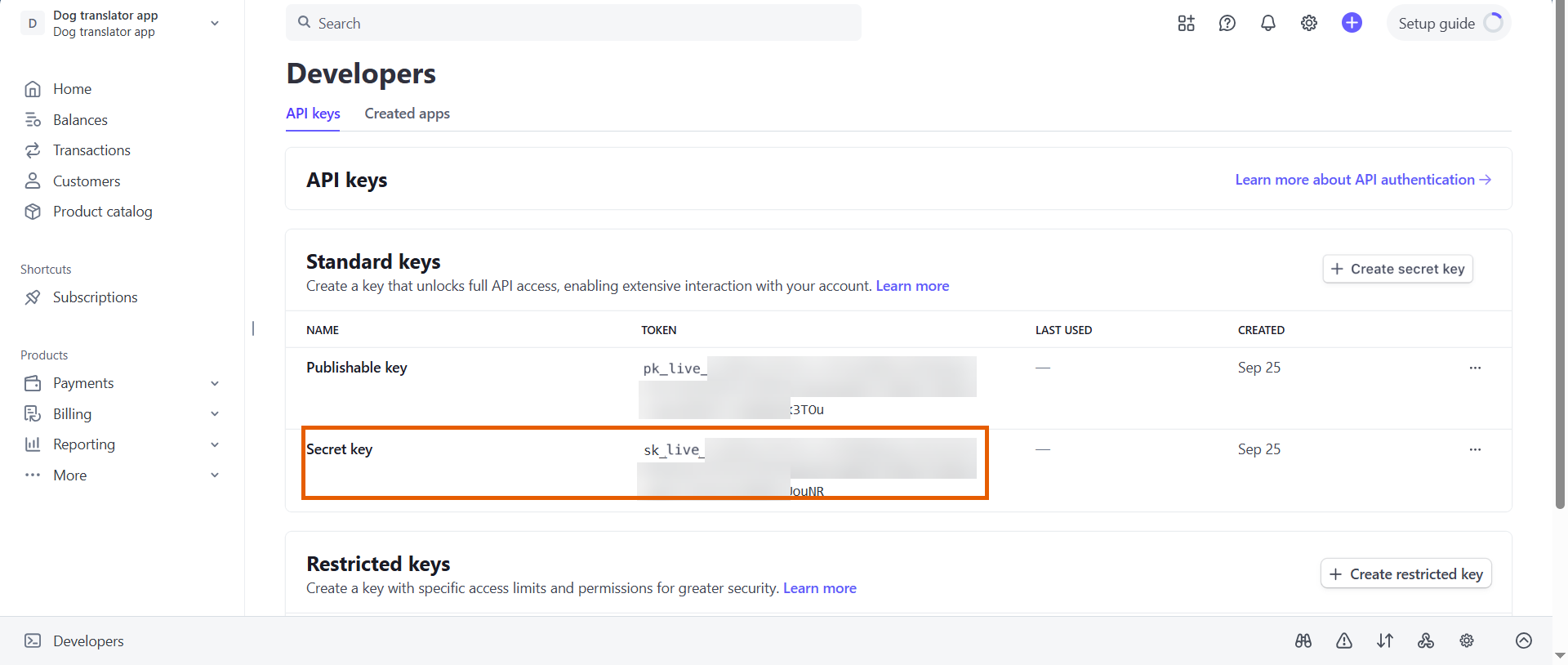Click Create restricted key button
Screen dimensions: 1568x665
1406,574
